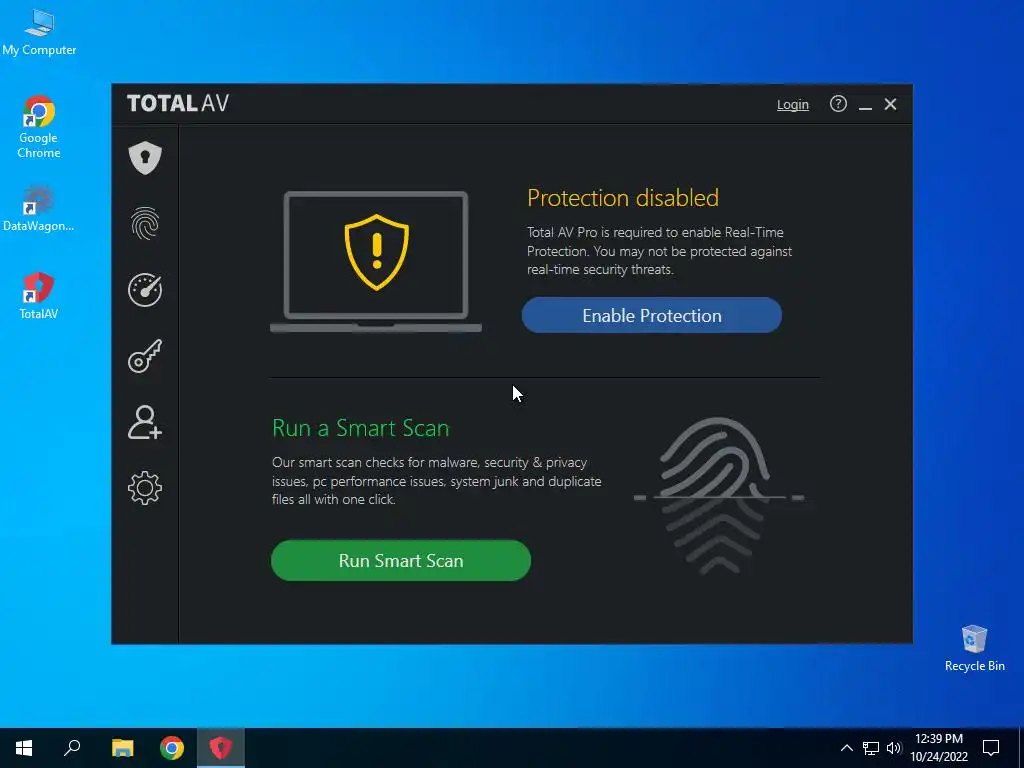Open the add user referral section
Viewport: 1024px width, 768px height.
coord(145,423)
